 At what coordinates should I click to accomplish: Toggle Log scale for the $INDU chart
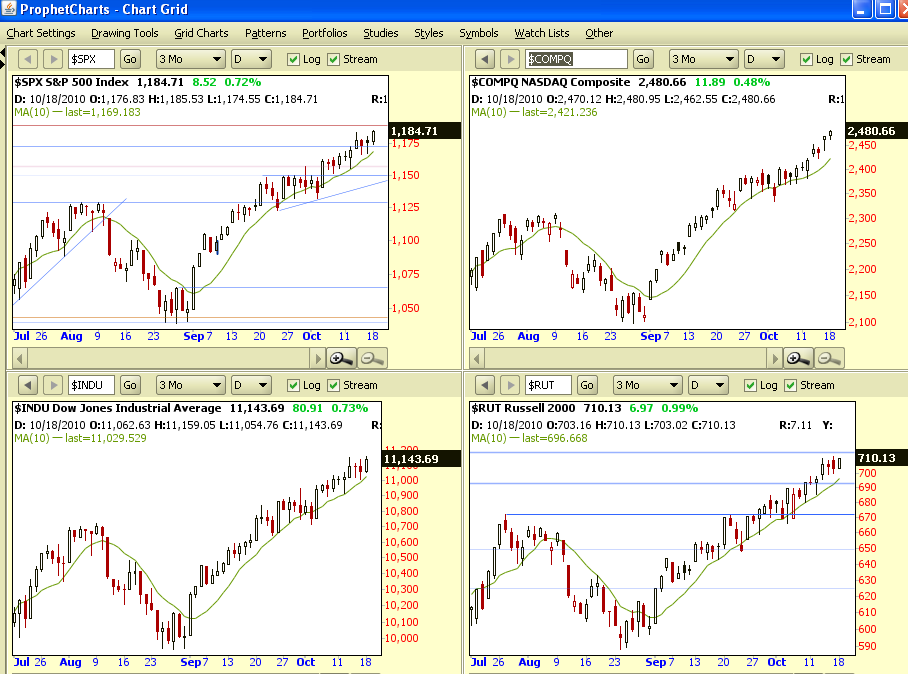(x=293, y=385)
